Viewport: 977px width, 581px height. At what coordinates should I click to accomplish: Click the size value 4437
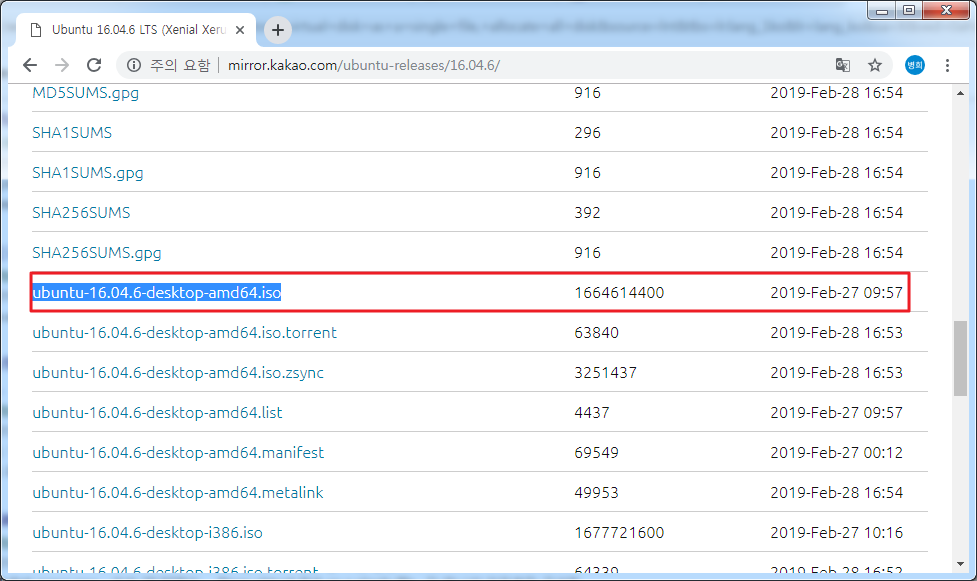click(x=592, y=413)
